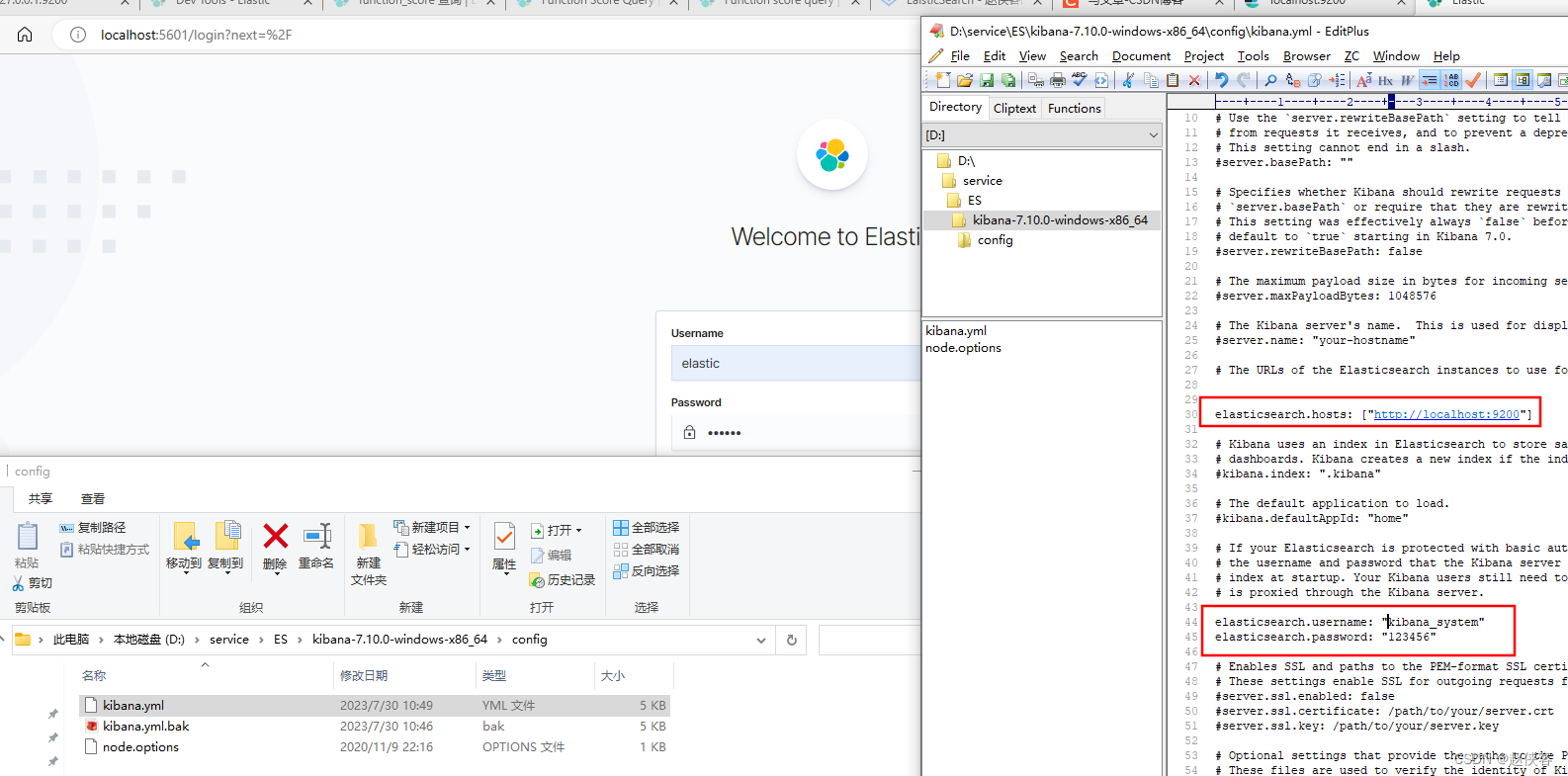
Task: Click the http://localhost:9200 link in editor
Action: point(1446,414)
